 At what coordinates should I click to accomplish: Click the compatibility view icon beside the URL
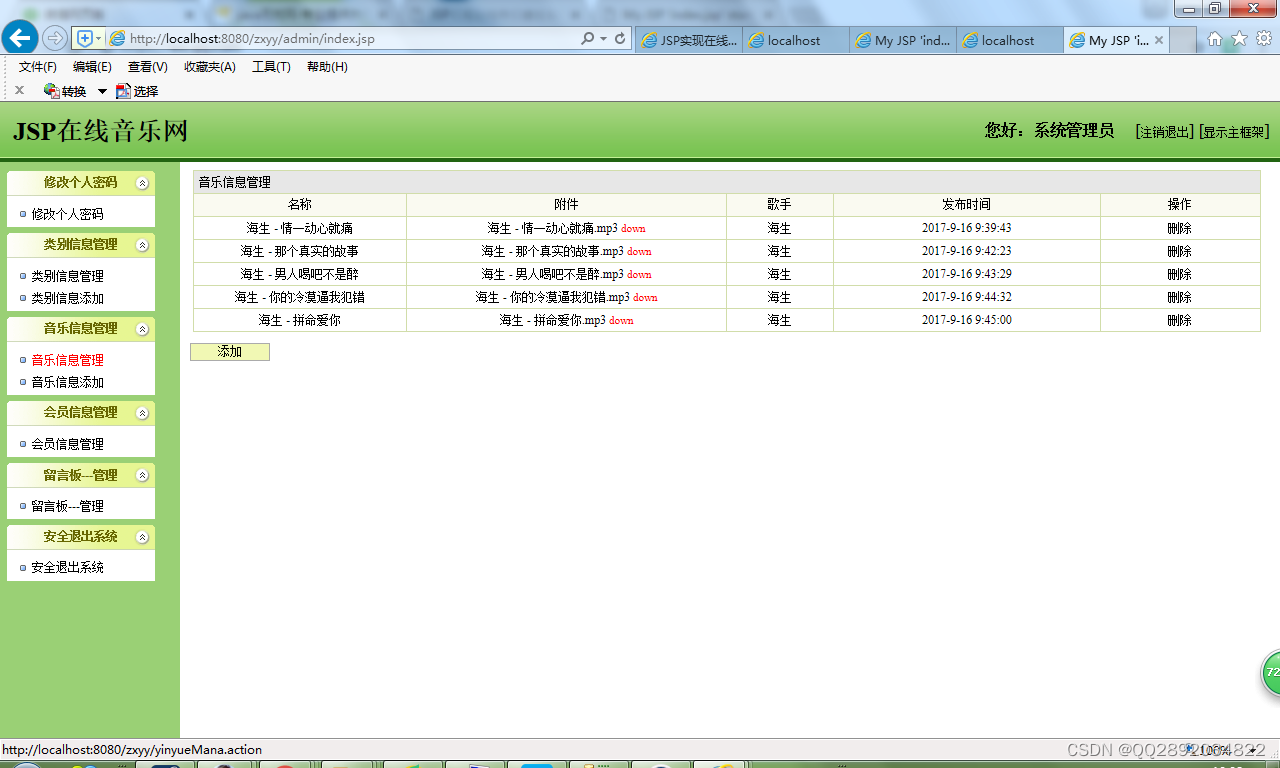(84, 38)
